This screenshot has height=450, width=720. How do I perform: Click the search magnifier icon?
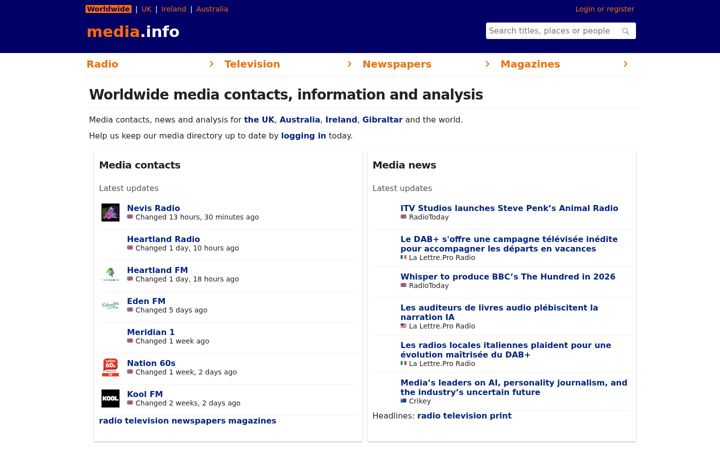tap(625, 31)
